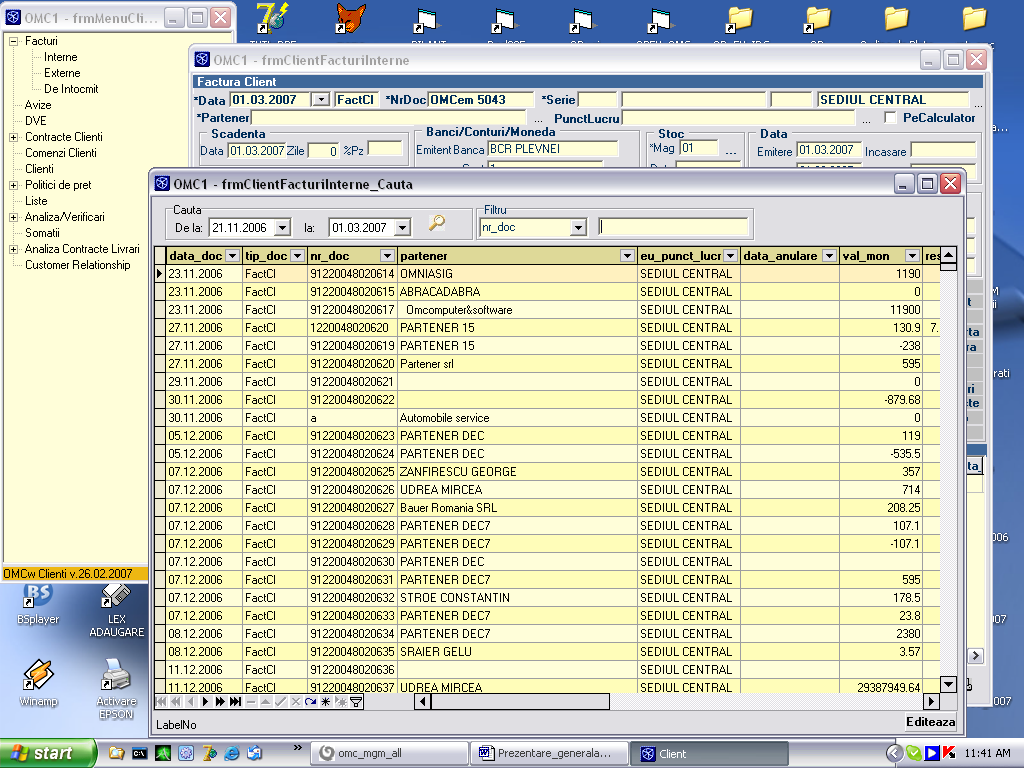
Task: Select De Intocmit under Facturi
Action: click(x=71, y=89)
